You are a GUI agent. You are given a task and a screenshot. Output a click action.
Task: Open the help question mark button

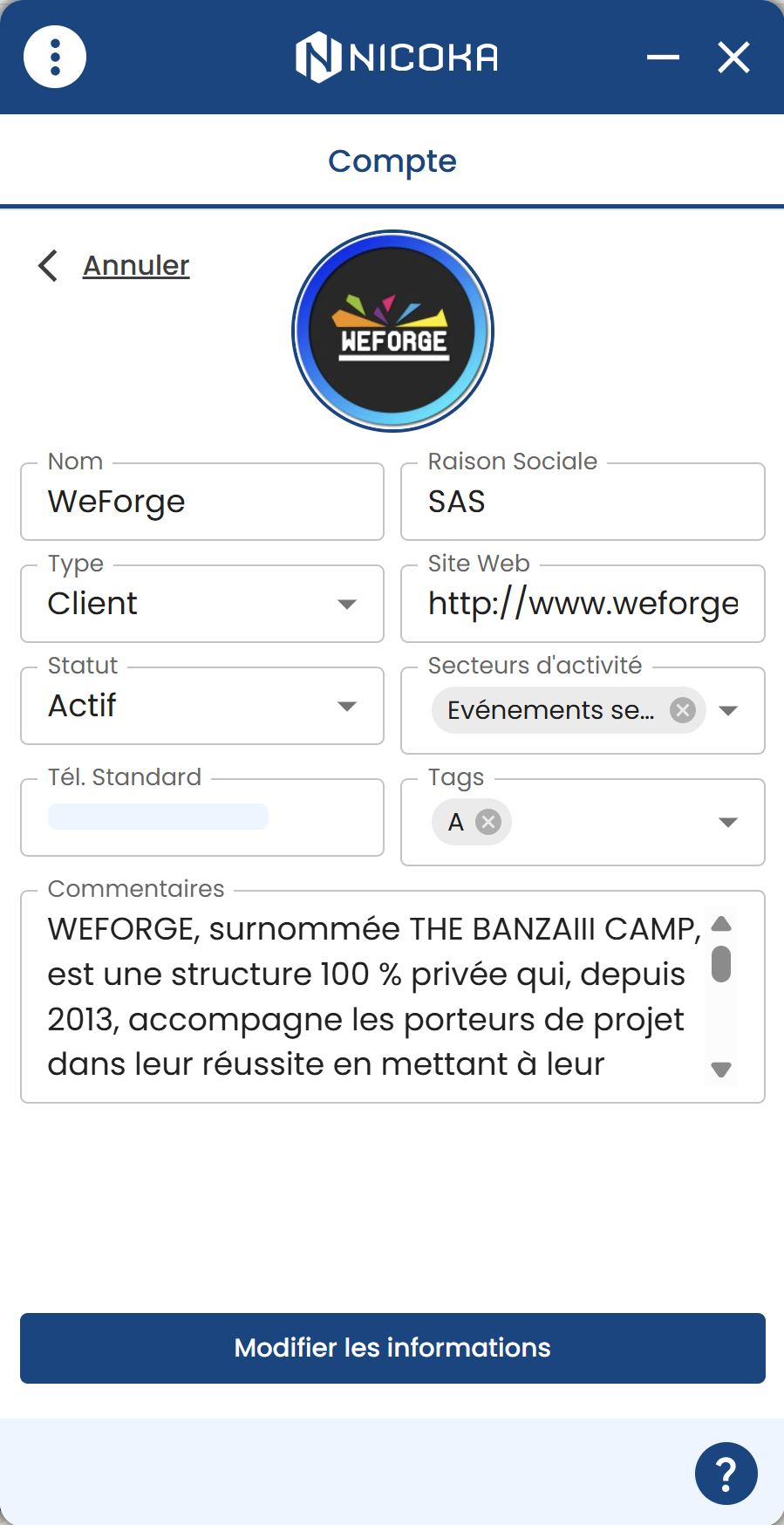726,1474
